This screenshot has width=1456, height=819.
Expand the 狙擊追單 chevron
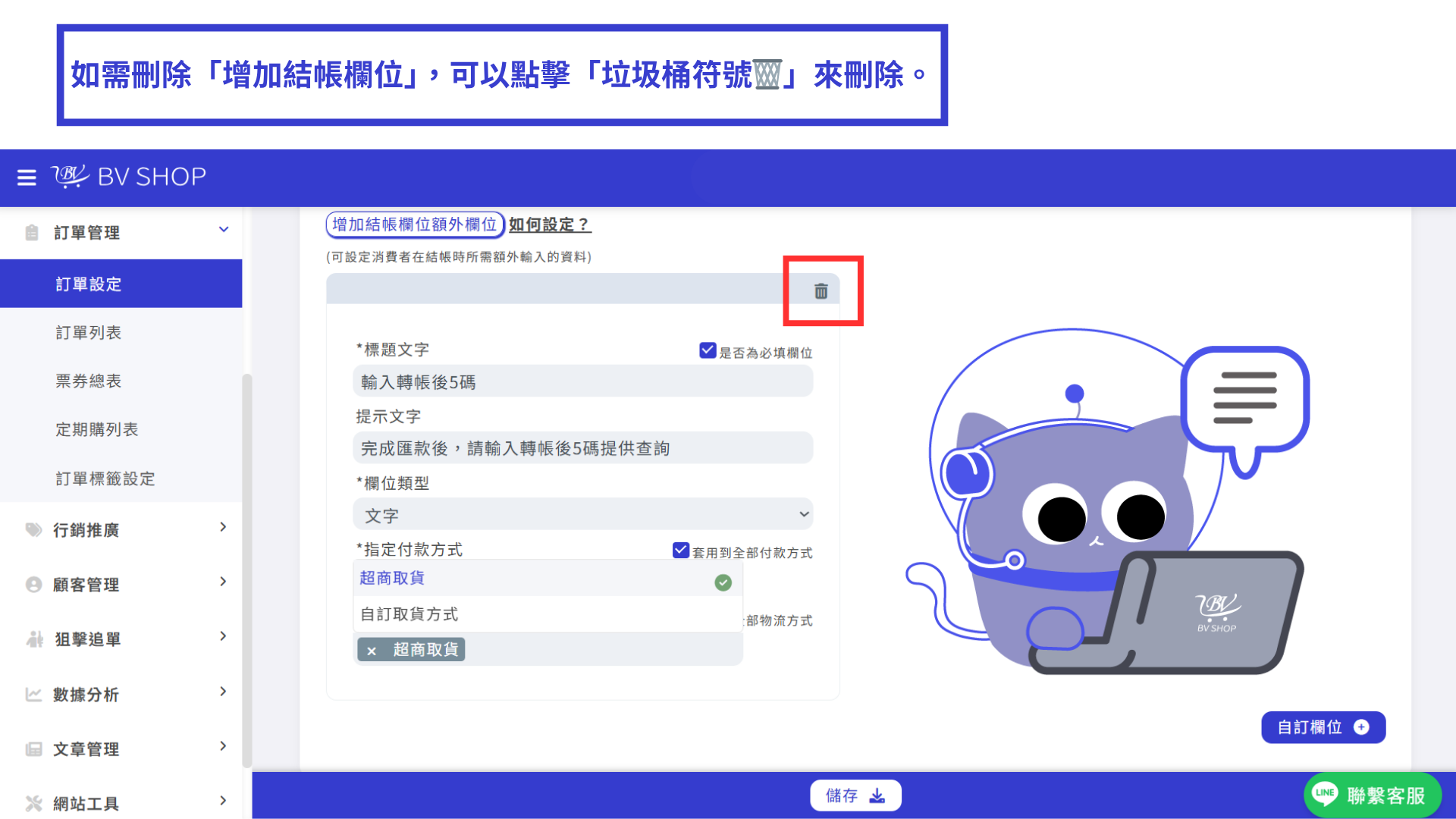tap(223, 636)
